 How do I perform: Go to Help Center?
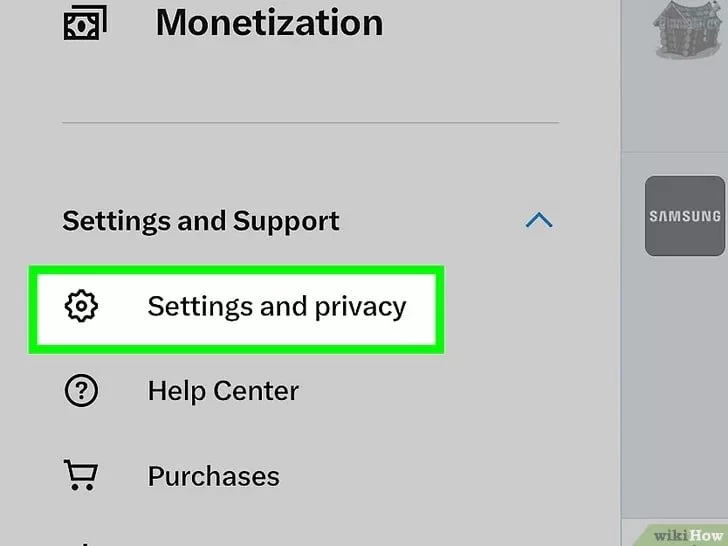click(x=223, y=391)
